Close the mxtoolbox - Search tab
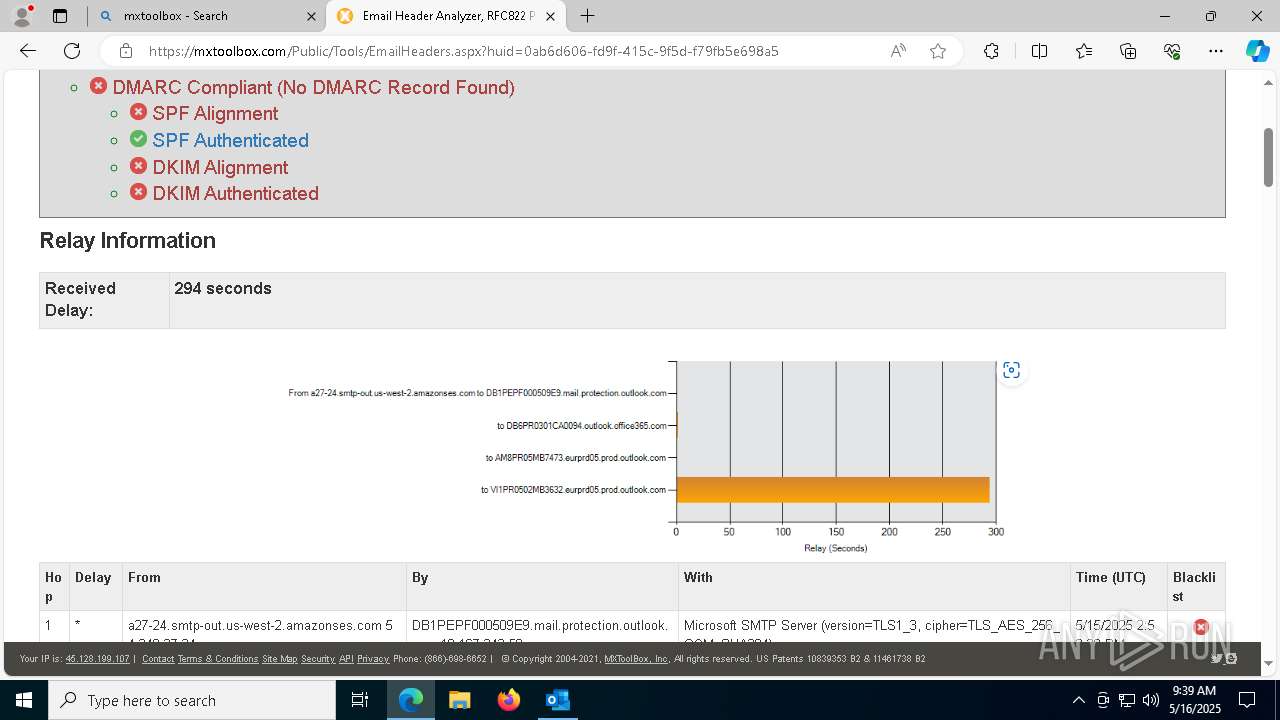1280x720 pixels. 311,16
